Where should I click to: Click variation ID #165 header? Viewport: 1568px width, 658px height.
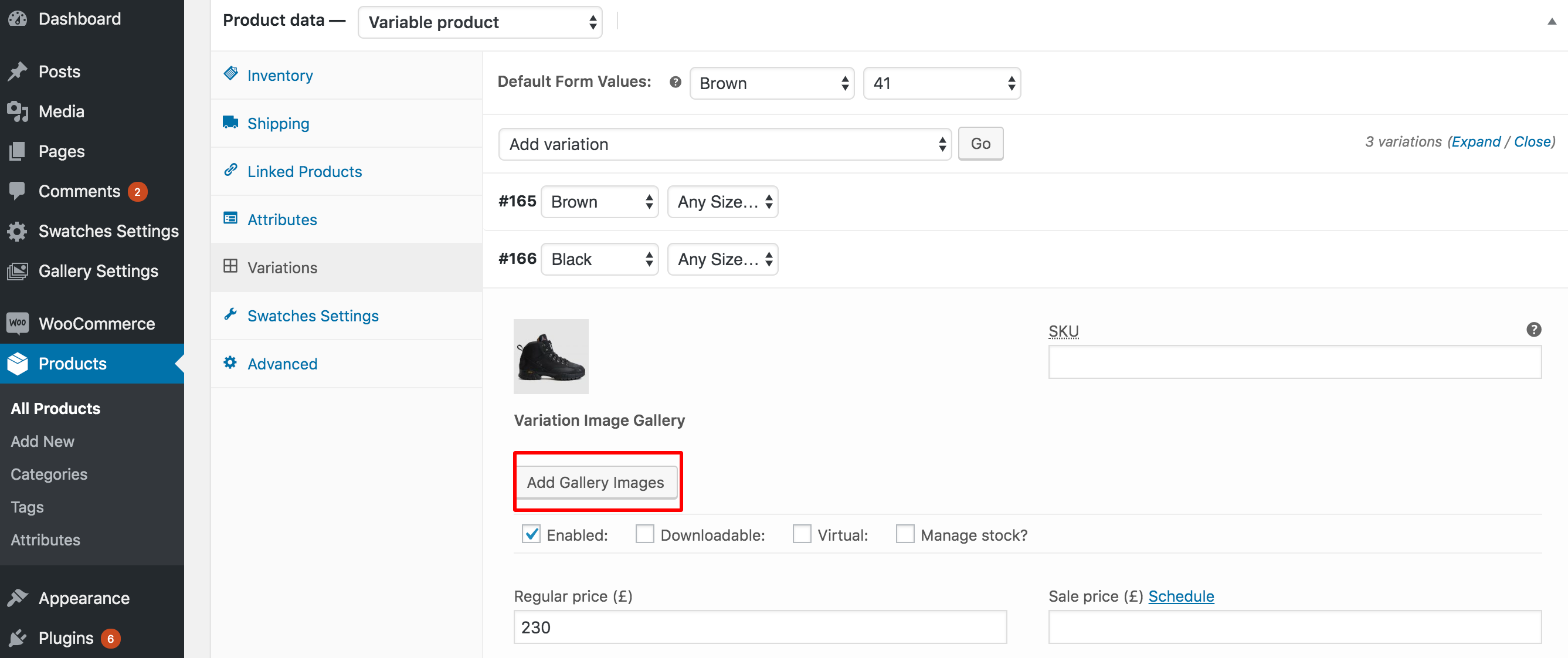517,202
